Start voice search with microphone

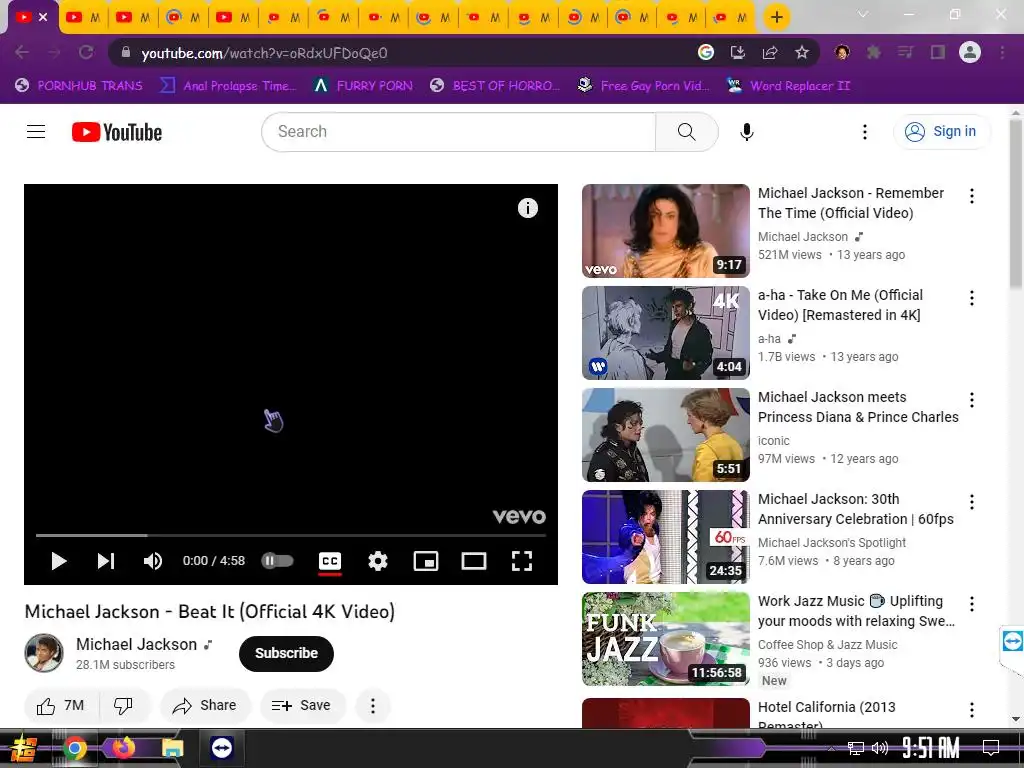pyautogui.click(x=747, y=132)
